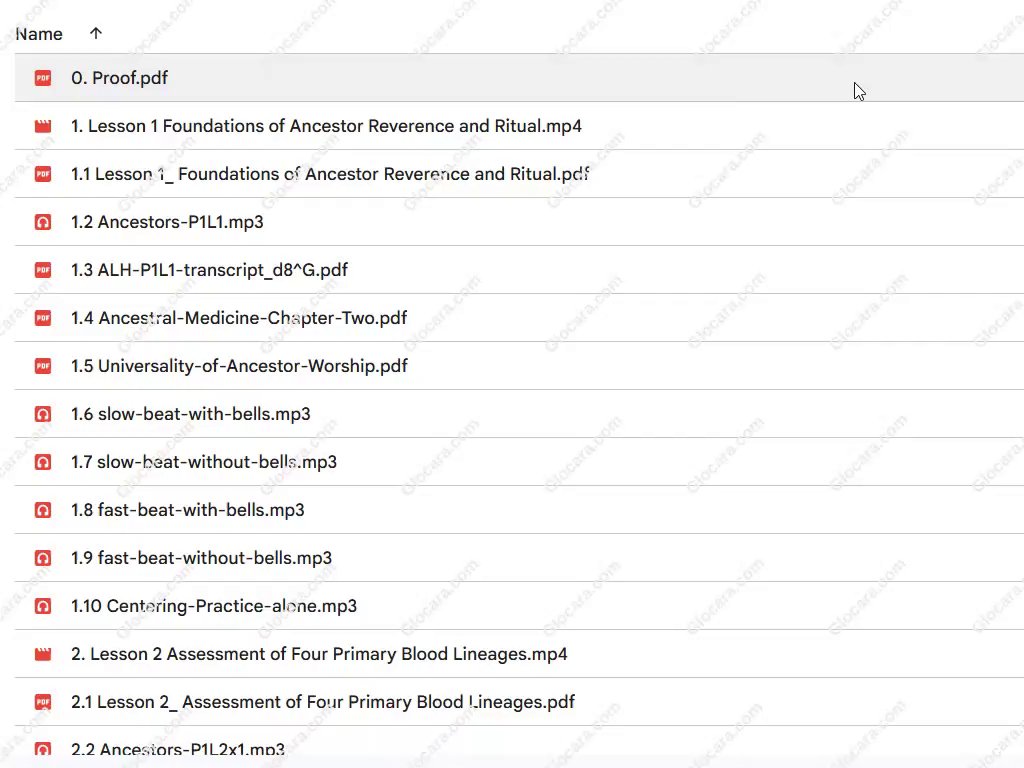Screen dimensions: 1024x768
Task: Open 1.1 Lesson 1_ Foundations PDF file
Action: tap(330, 174)
